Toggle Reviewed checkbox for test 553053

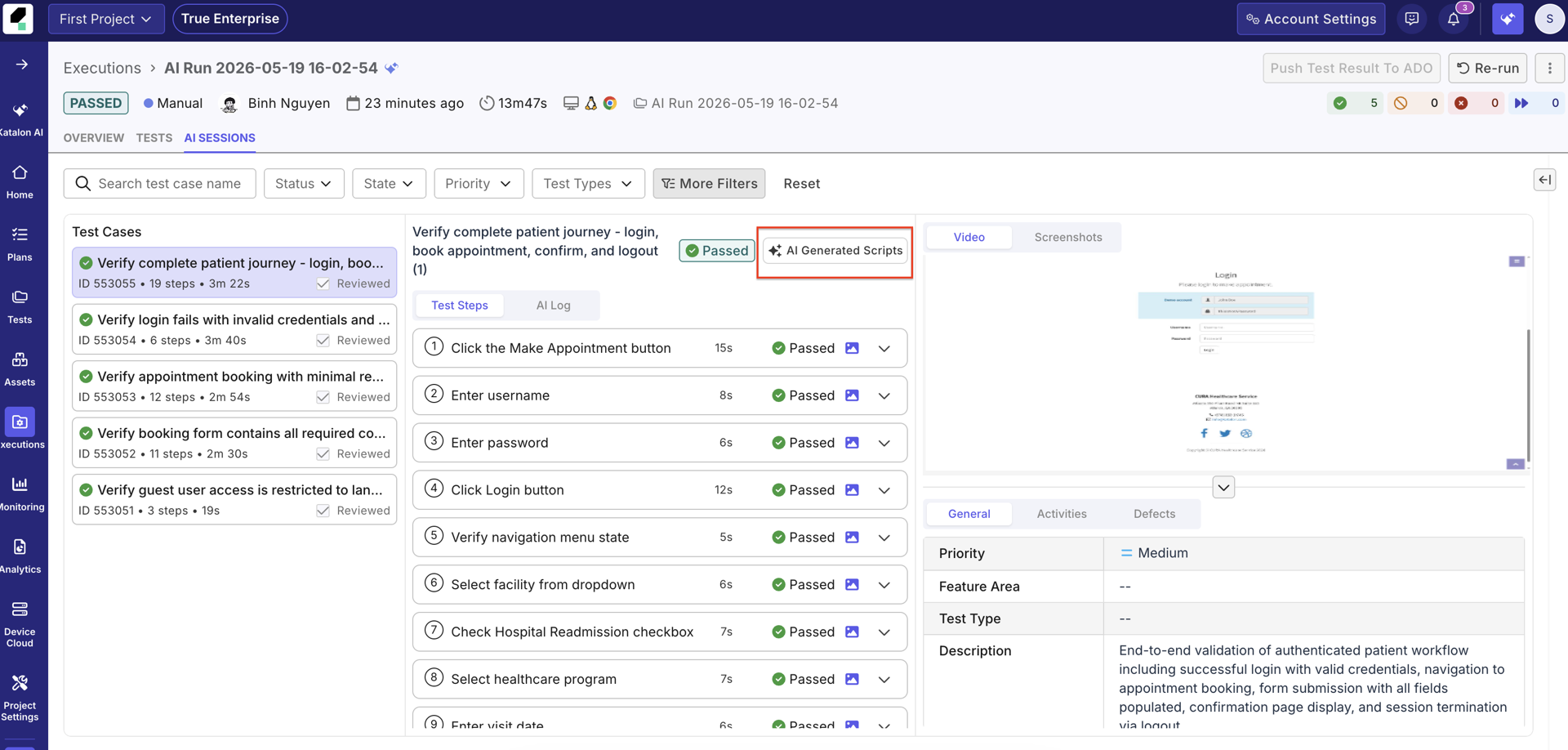[323, 397]
